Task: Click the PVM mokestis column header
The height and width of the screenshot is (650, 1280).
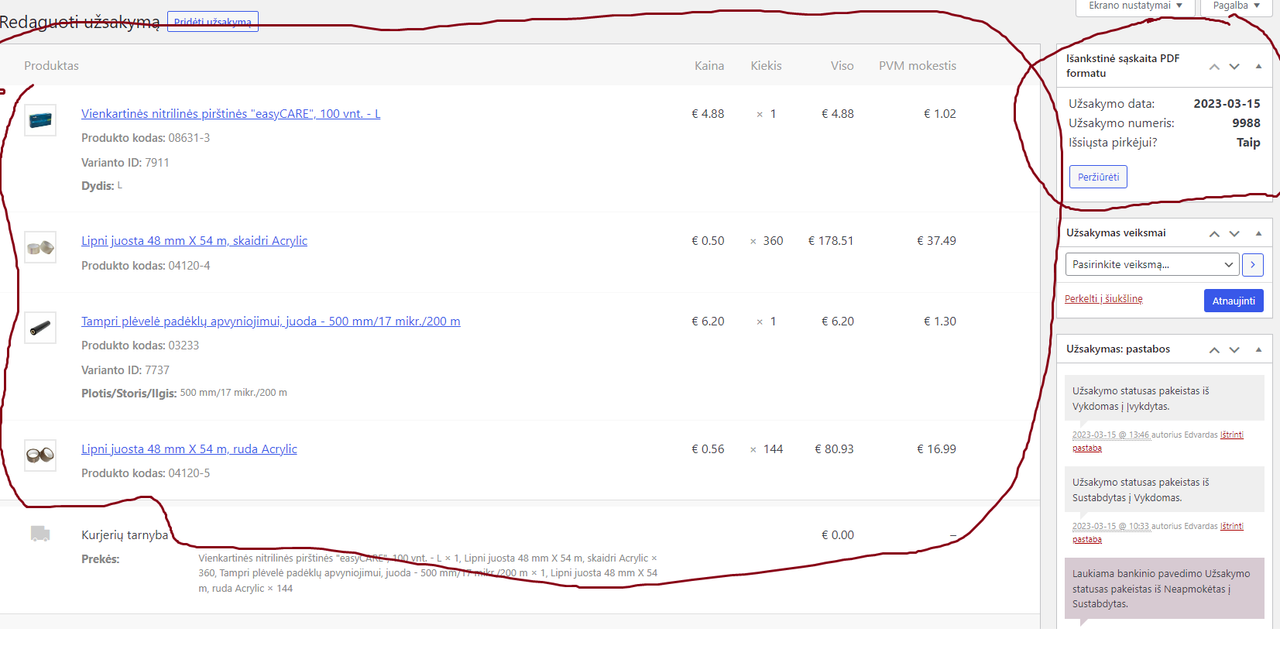Action: click(x=917, y=66)
